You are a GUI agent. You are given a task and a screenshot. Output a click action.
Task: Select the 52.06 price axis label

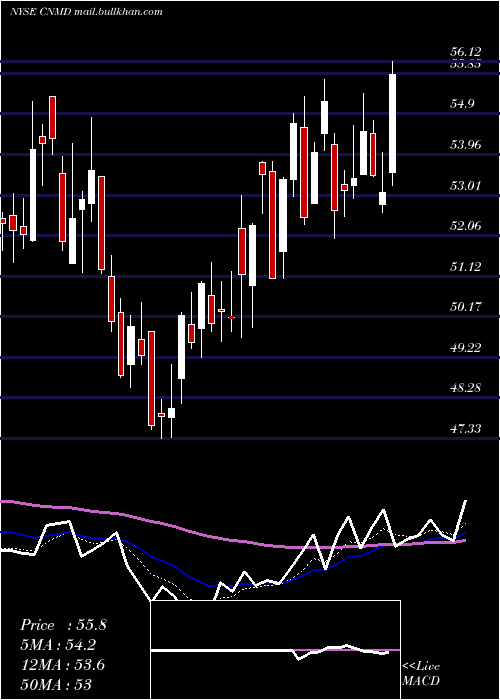tap(466, 226)
